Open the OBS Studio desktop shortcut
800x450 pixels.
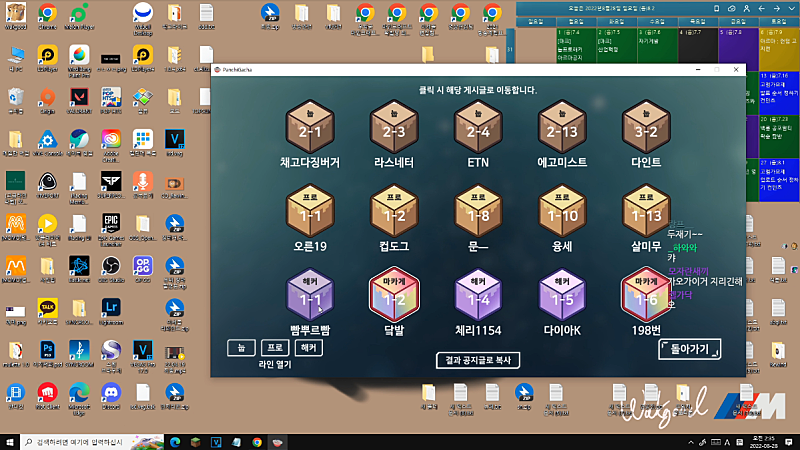click(x=111, y=269)
